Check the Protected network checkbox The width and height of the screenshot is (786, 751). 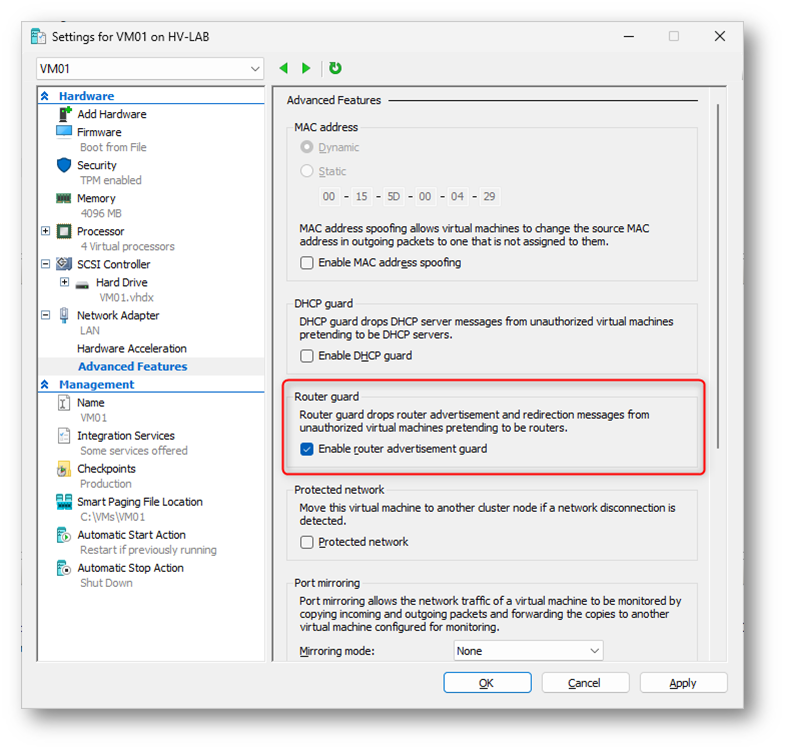307,542
